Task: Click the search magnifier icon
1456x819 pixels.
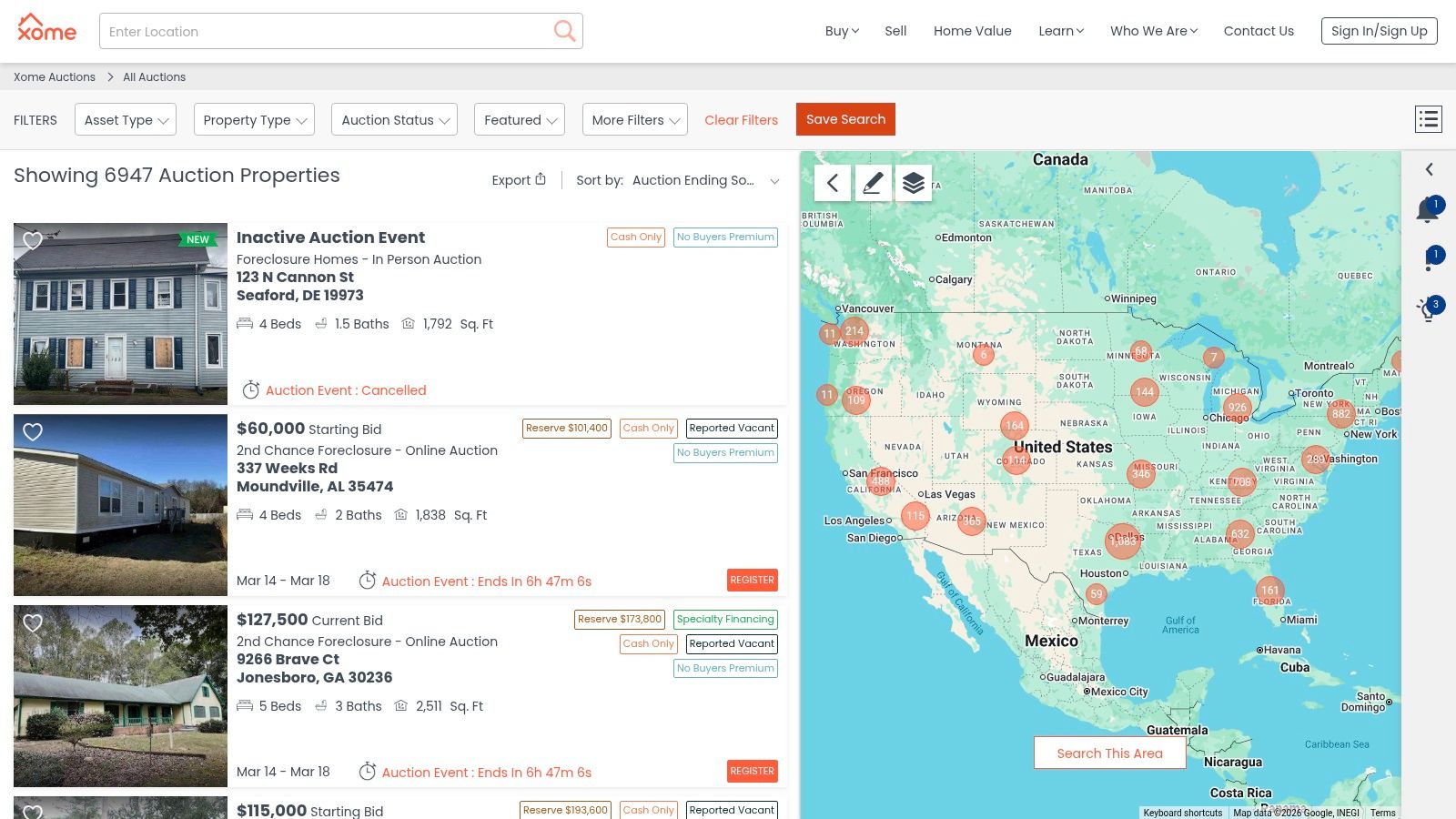Action: coord(564,31)
